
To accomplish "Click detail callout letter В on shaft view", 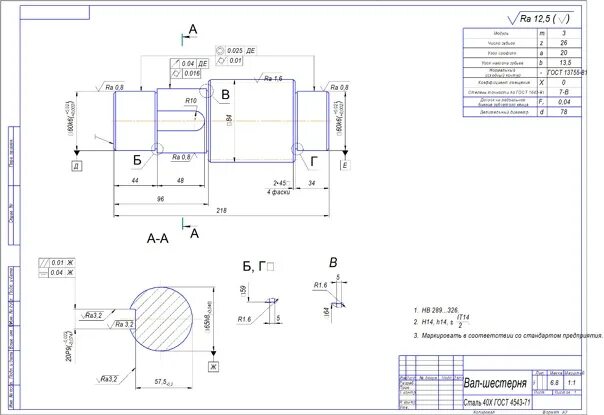I will (x=225, y=95).
